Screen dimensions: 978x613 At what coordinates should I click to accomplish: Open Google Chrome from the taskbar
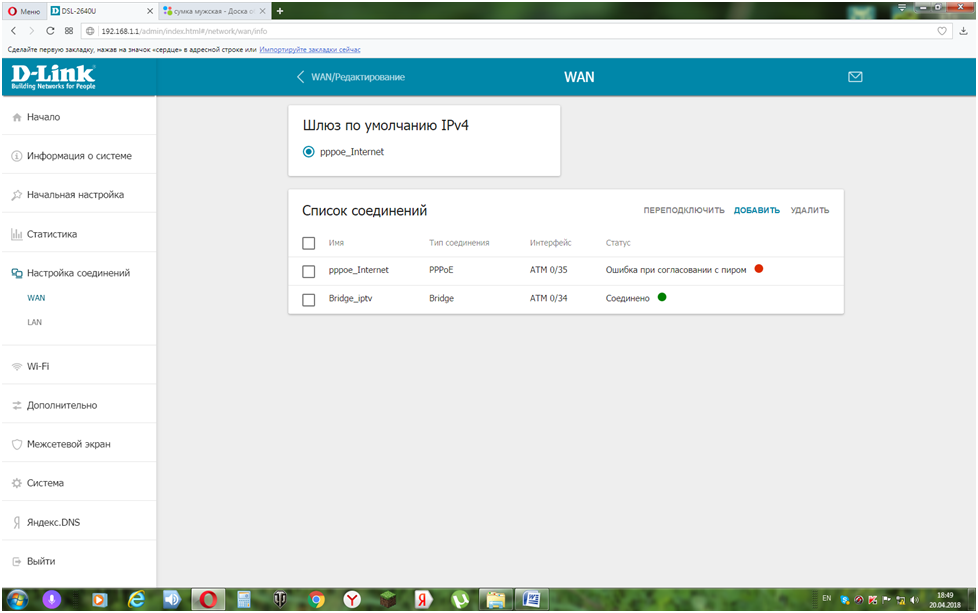pos(316,599)
